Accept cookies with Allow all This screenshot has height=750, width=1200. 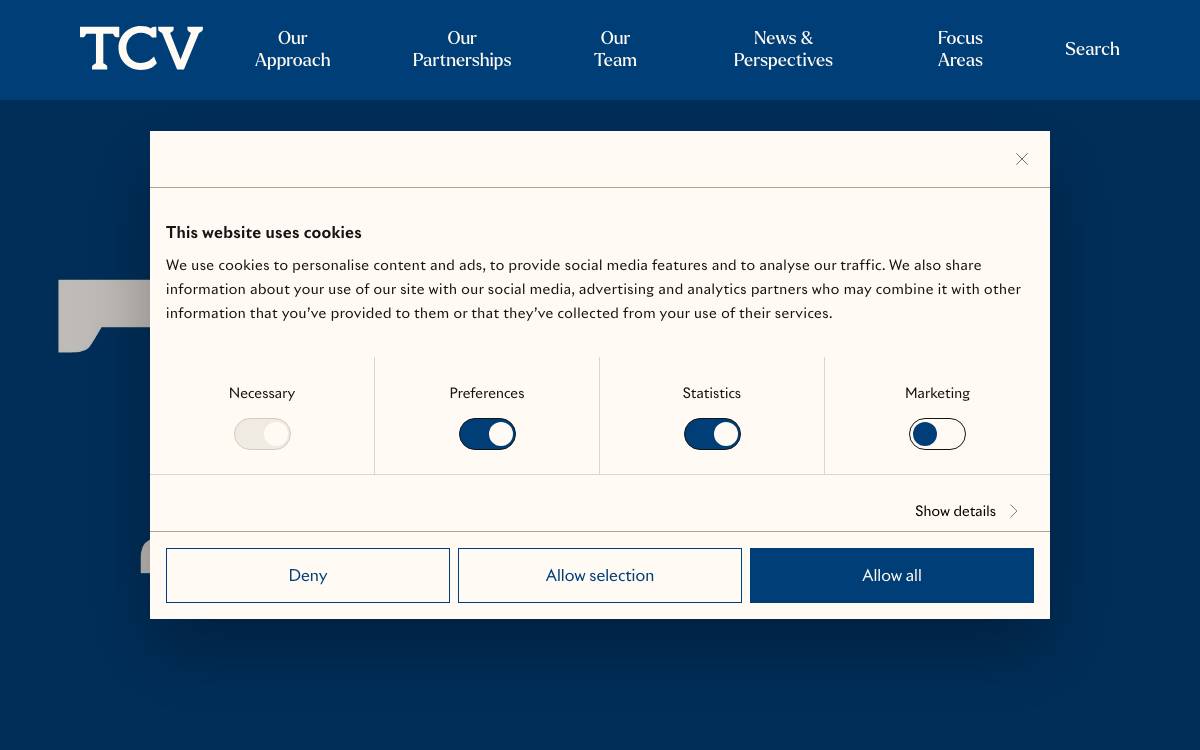click(x=892, y=575)
